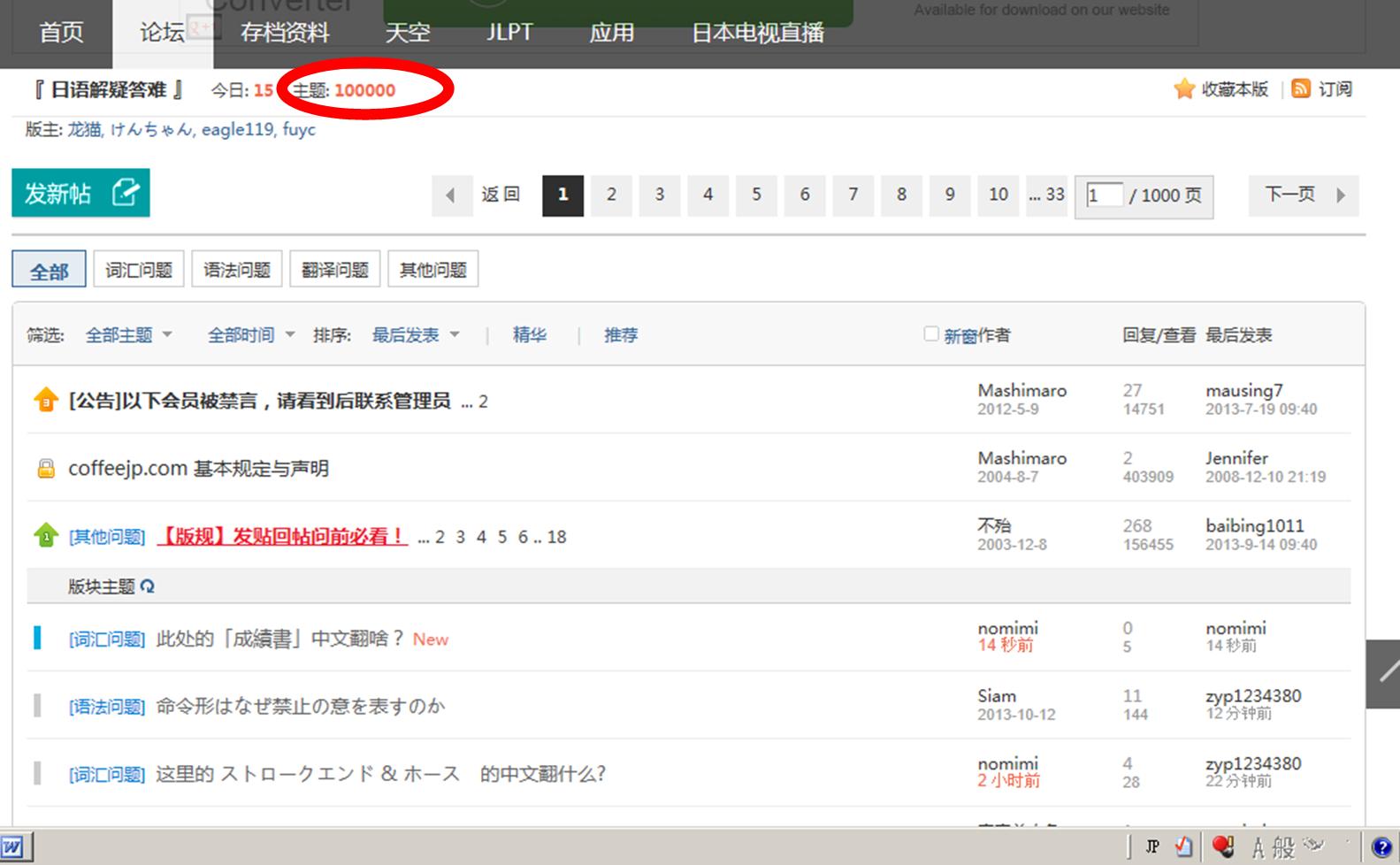Open page 18 of the 【版规】thread
The width and height of the screenshot is (1400, 865).
556,537
